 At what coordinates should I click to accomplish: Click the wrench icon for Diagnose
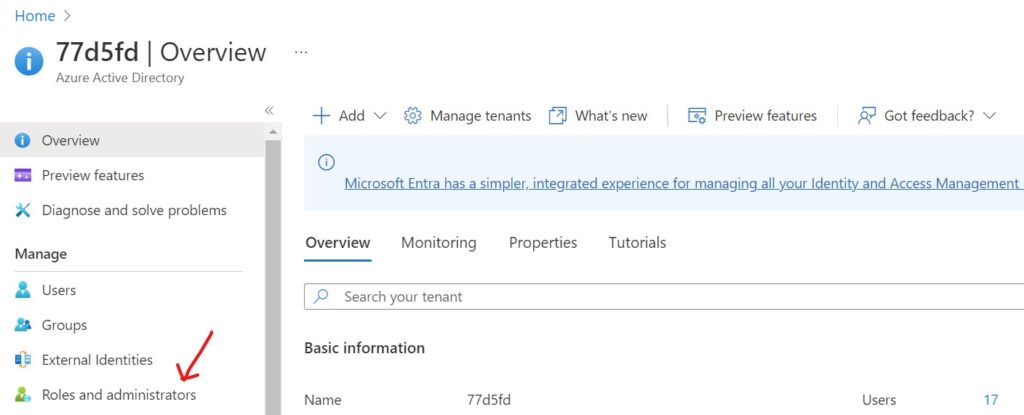[23, 210]
